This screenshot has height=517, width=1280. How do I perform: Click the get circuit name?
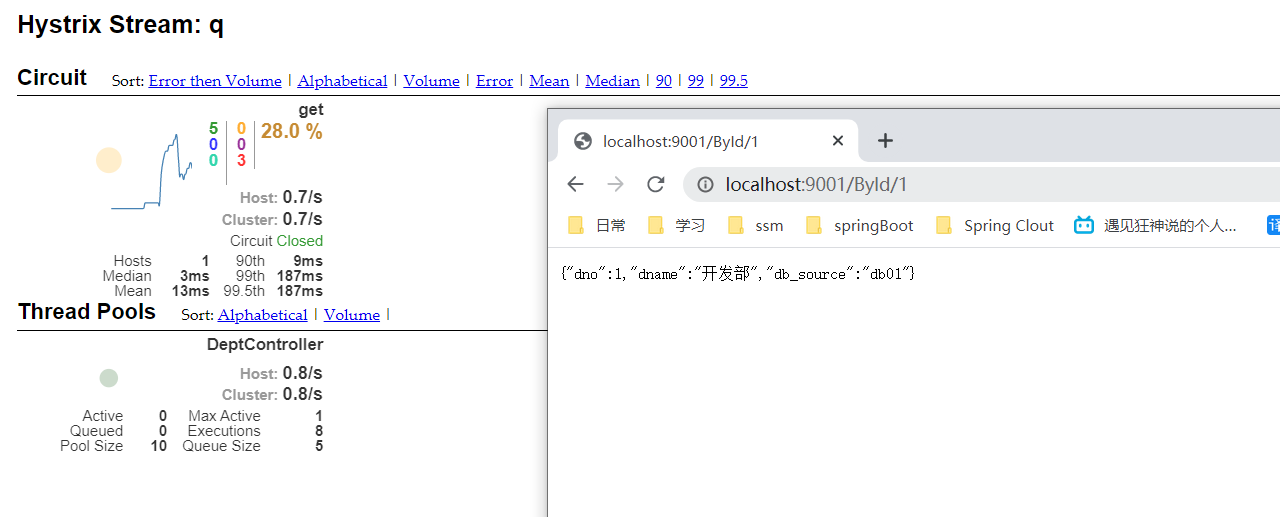coord(311,110)
